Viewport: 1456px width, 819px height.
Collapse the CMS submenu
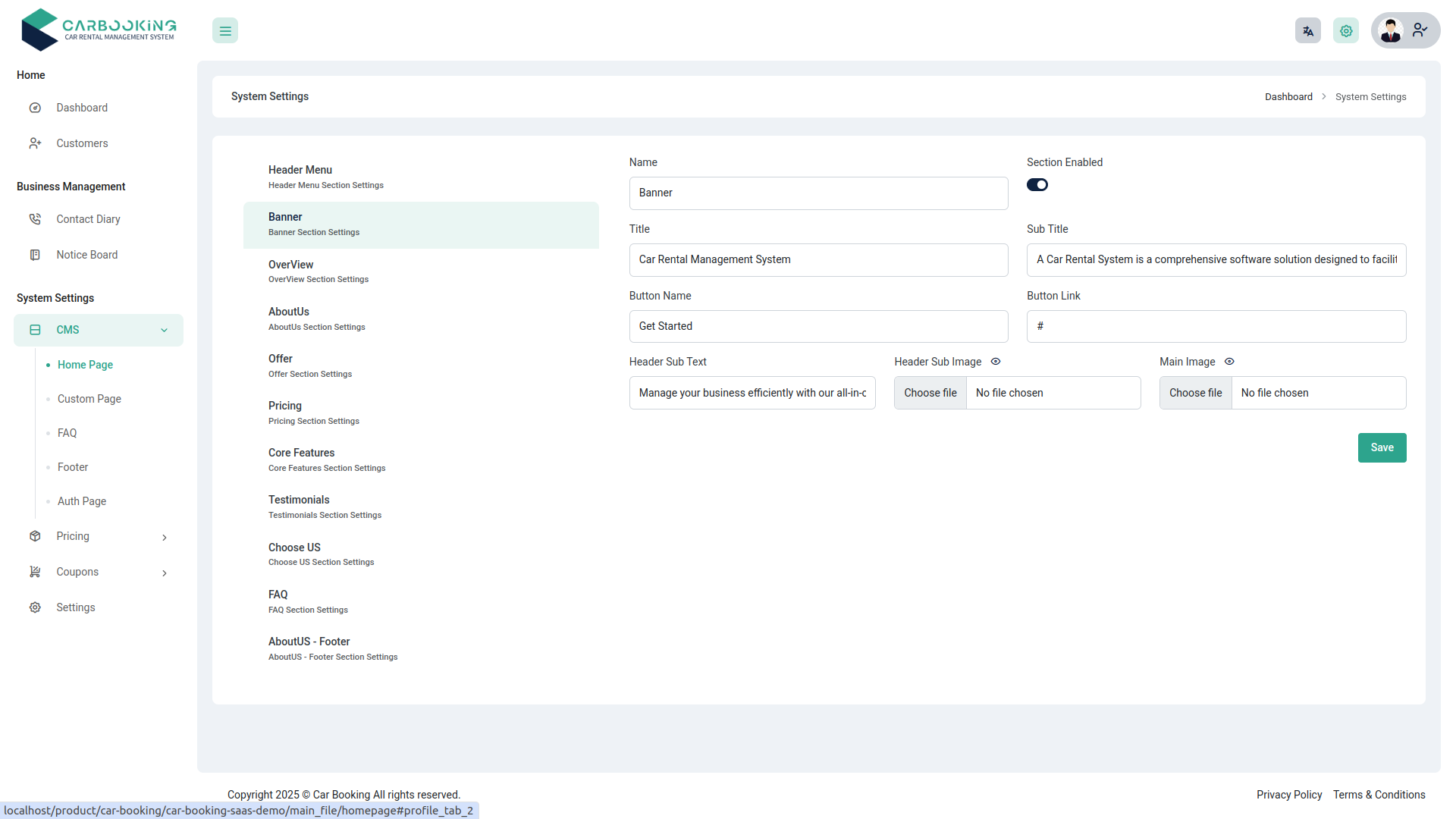point(165,330)
